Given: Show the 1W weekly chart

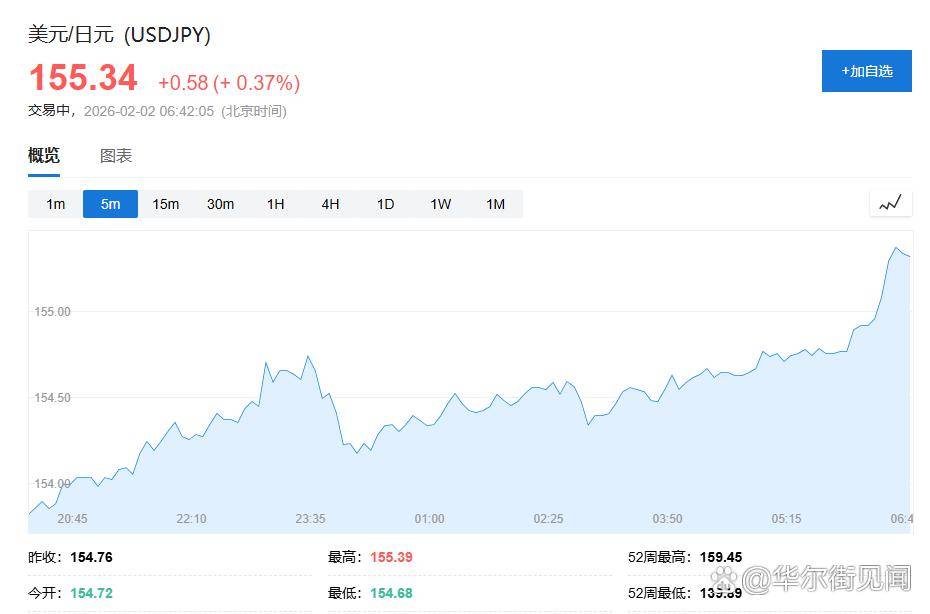Looking at the screenshot, I should (440, 204).
